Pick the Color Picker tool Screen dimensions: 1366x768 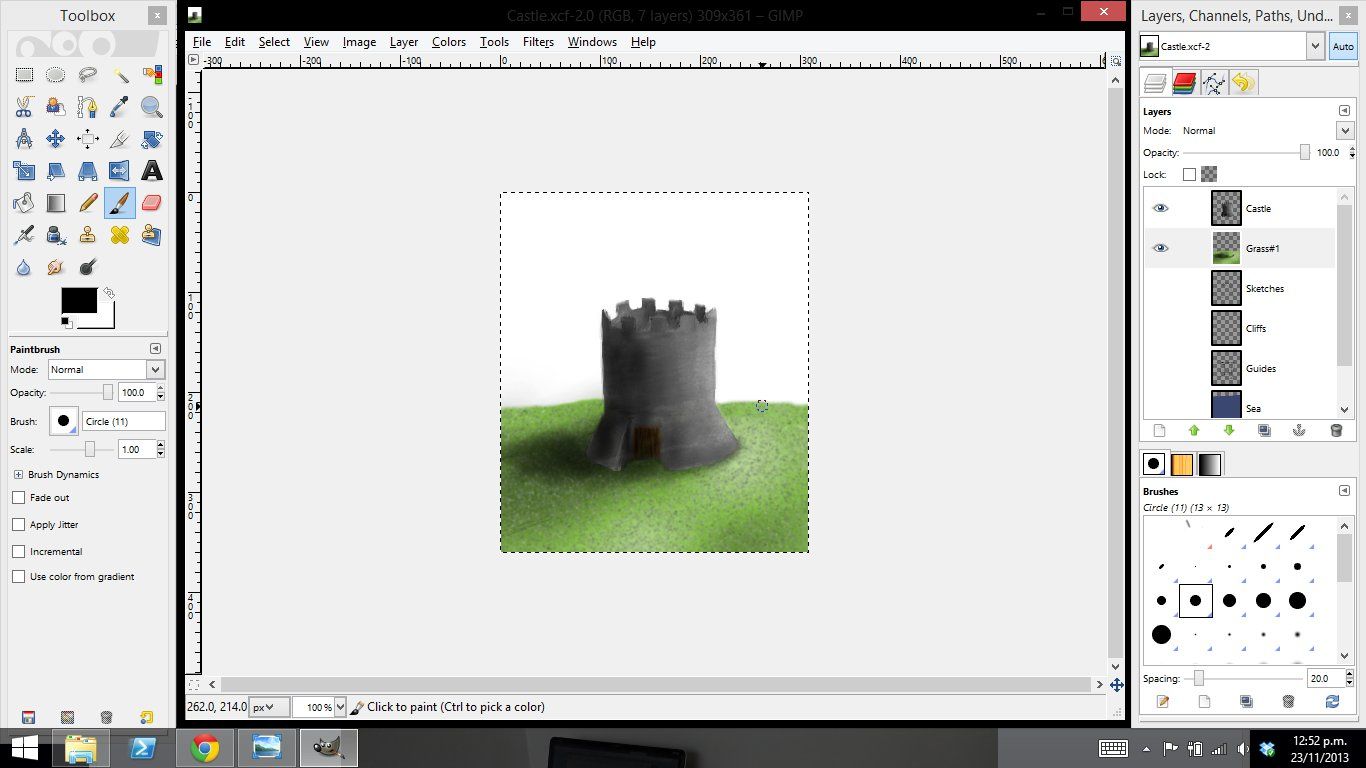[x=122, y=107]
